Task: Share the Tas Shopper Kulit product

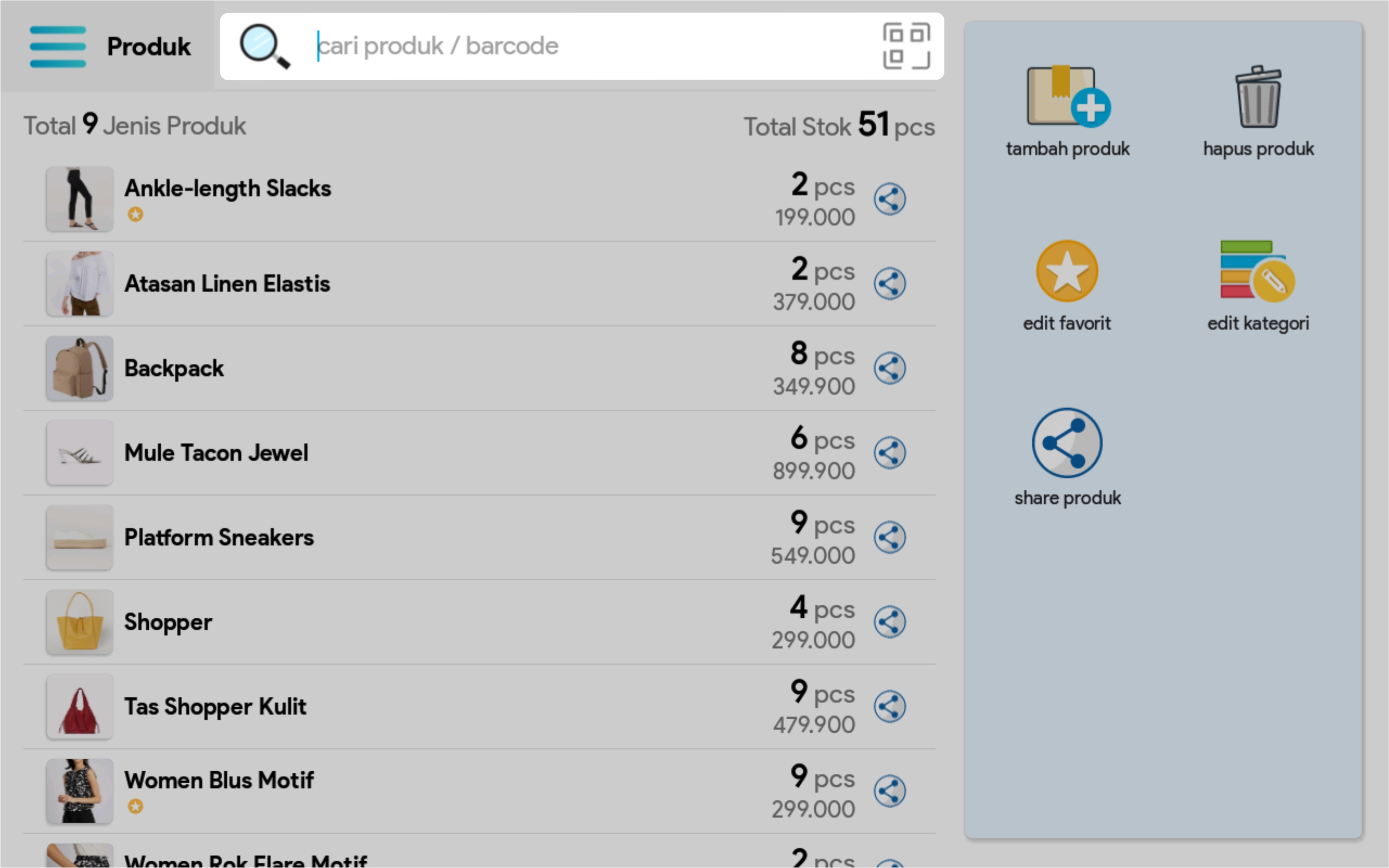Action: pos(889,707)
